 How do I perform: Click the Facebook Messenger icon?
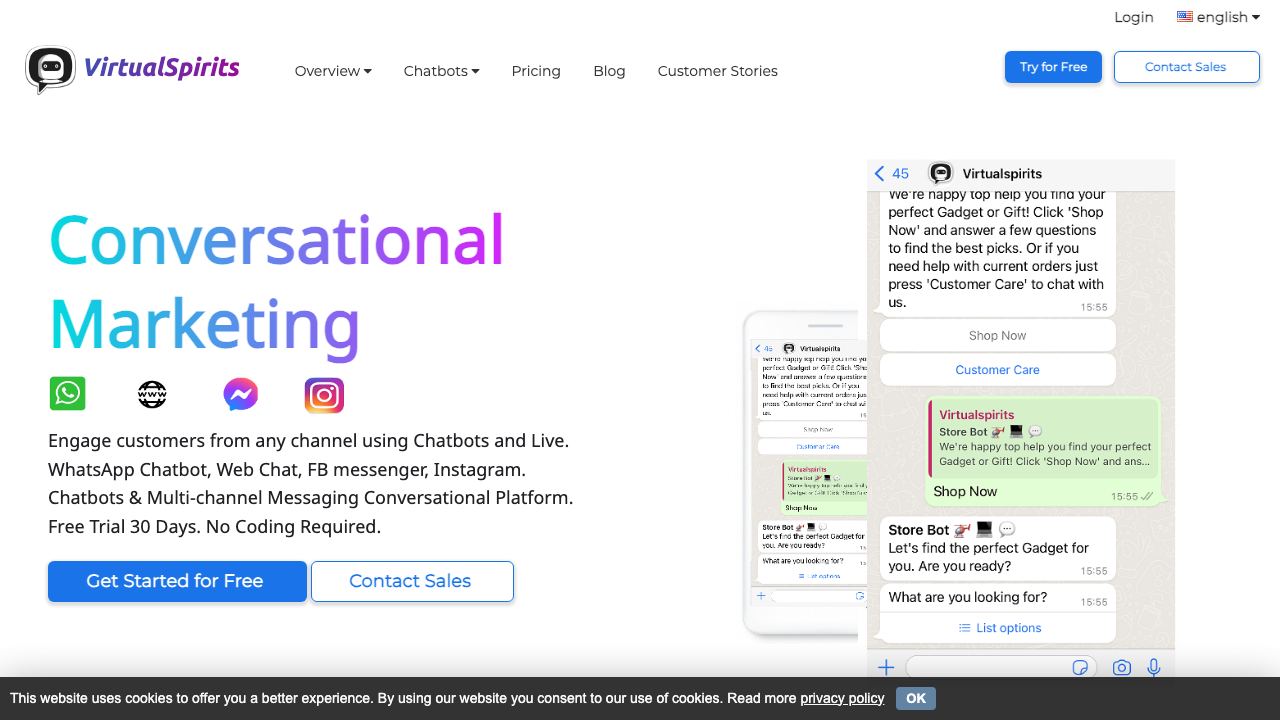pos(240,394)
